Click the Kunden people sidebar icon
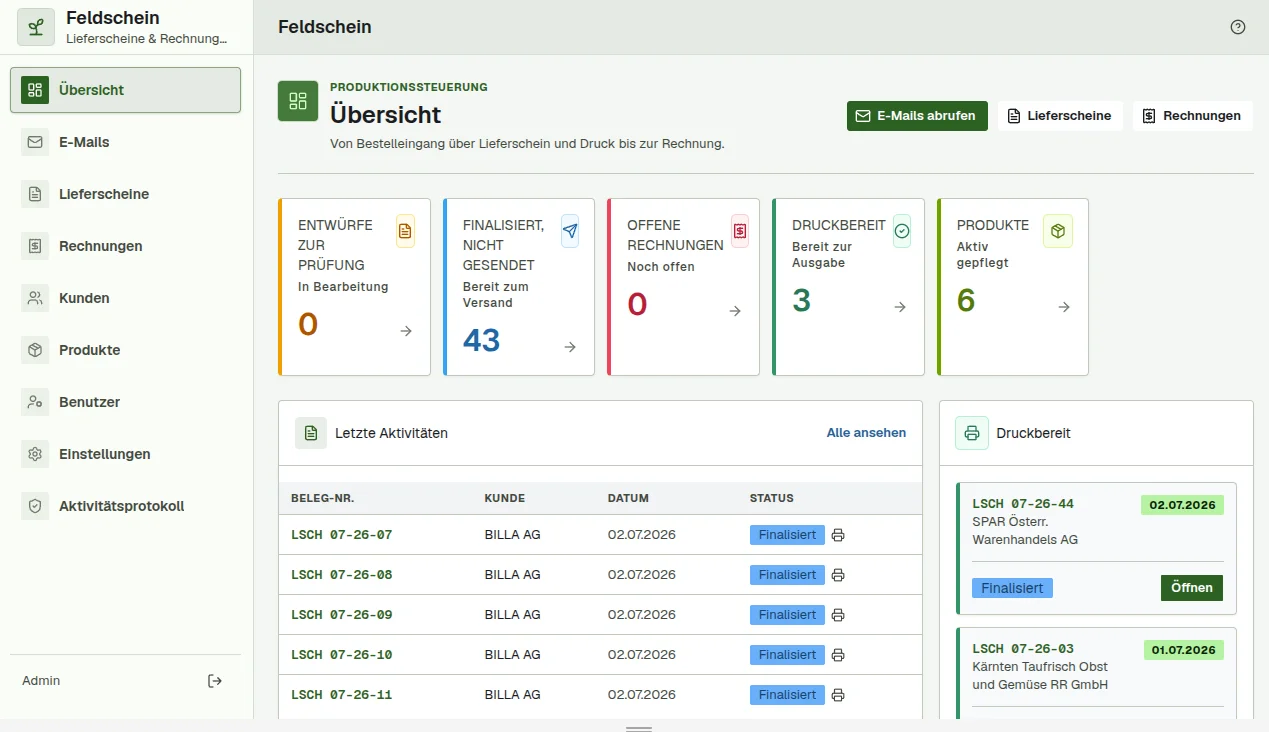The width and height of the screenshot is (1269, 732). (35, 298)
